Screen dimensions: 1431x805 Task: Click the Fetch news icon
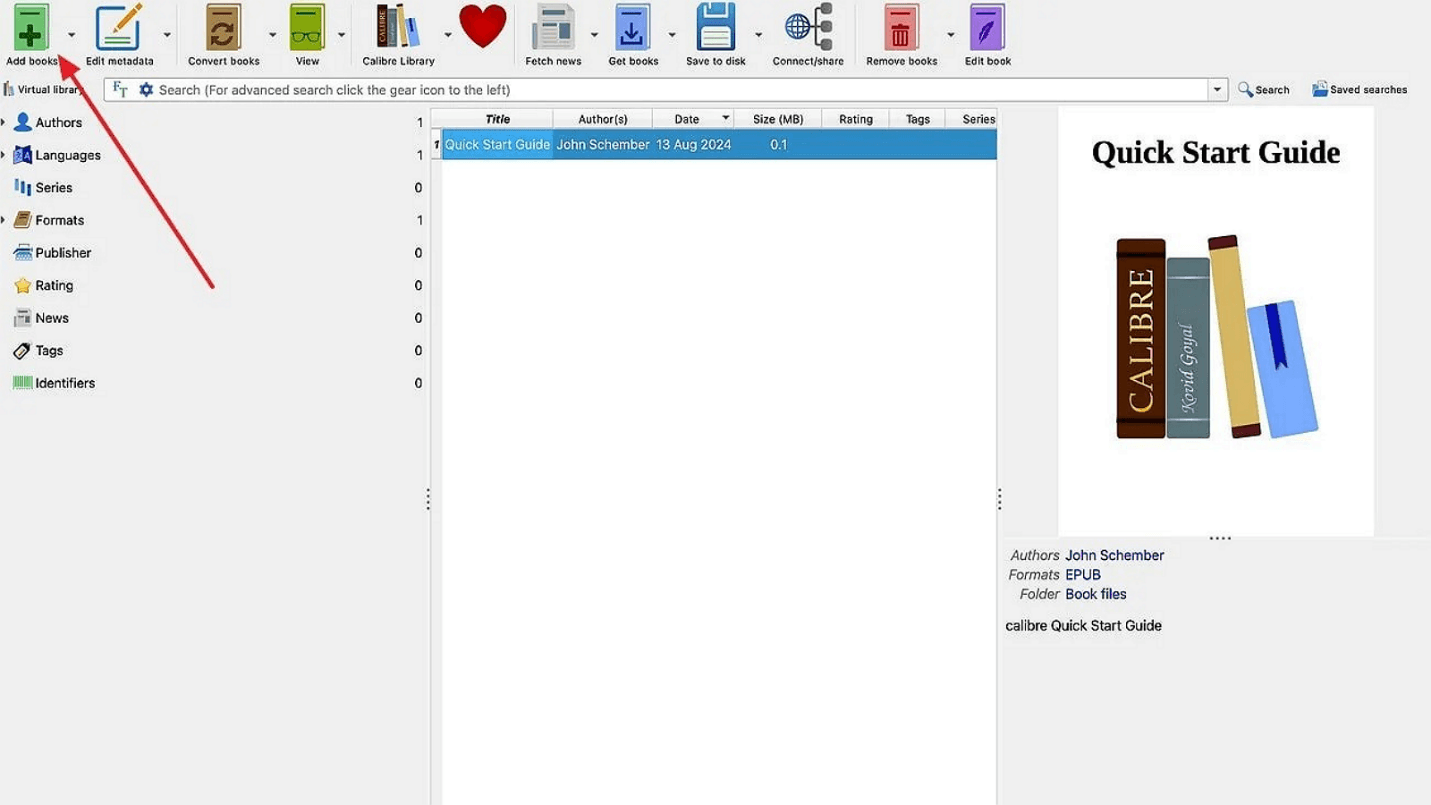tap(553, 28)
